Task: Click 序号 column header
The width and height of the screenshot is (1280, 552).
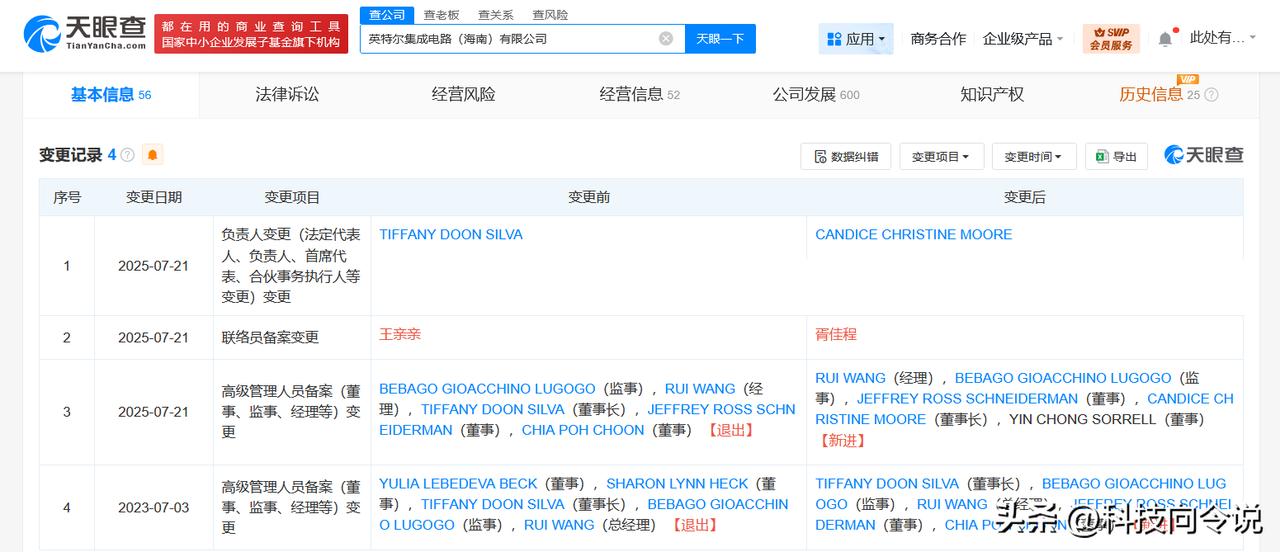Action: click(x=67, y=197)
